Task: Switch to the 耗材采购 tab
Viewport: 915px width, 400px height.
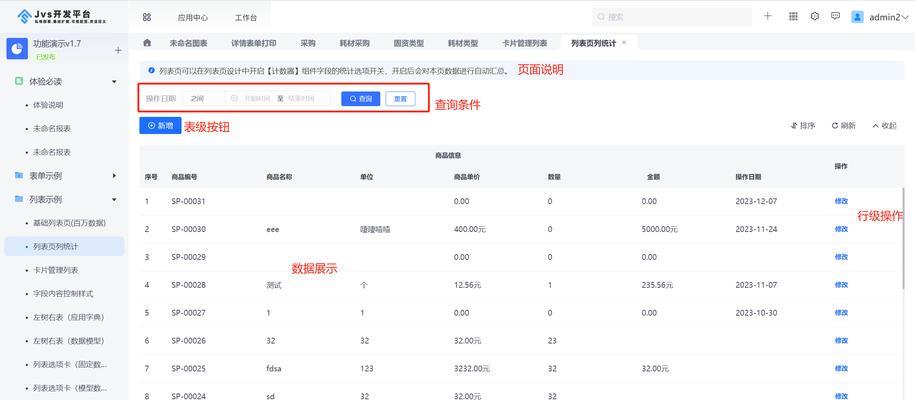Action: tap(355, 43)
